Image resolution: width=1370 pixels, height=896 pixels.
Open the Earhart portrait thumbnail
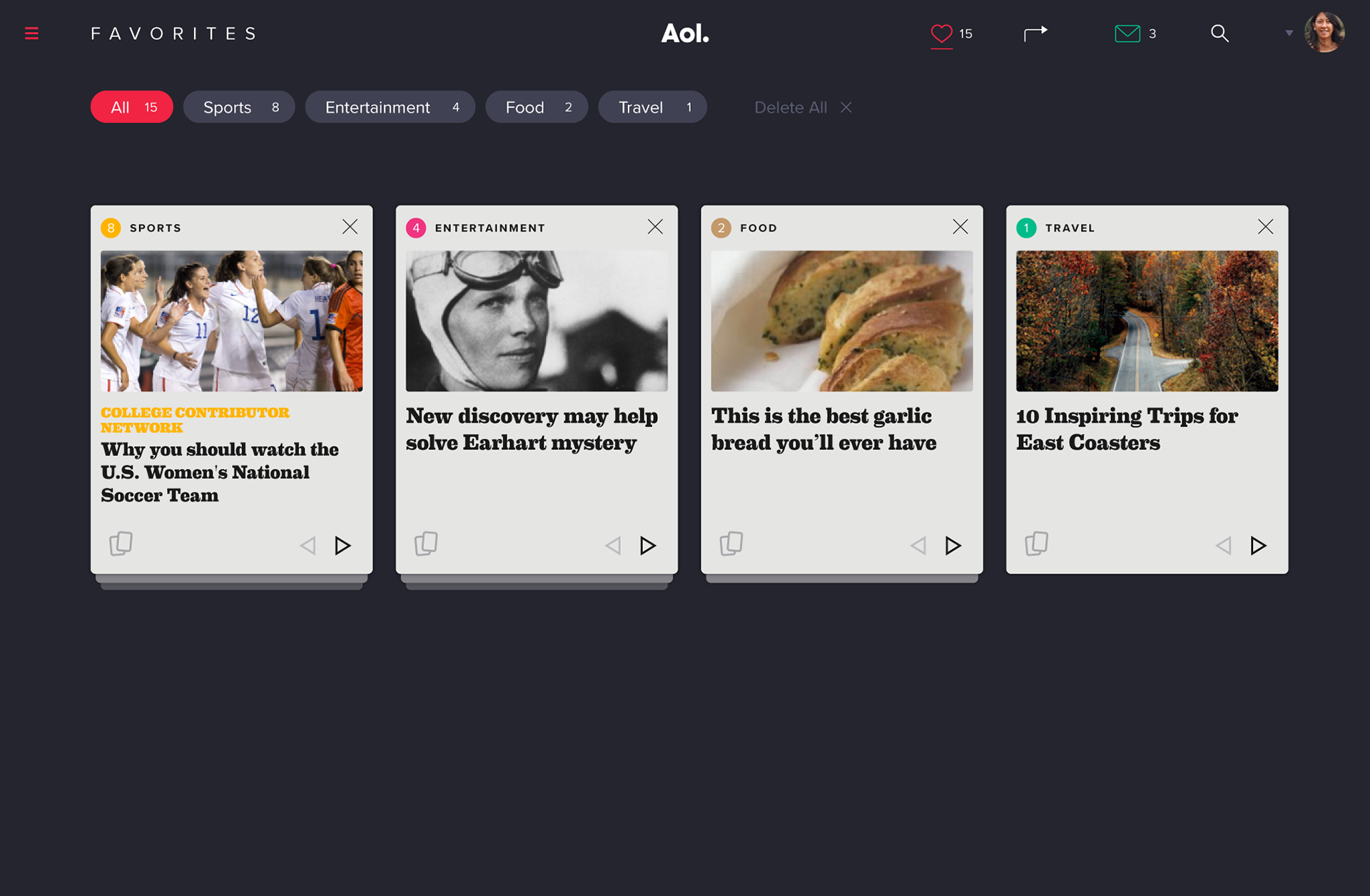pyautogui.click(x=537, y=321)
